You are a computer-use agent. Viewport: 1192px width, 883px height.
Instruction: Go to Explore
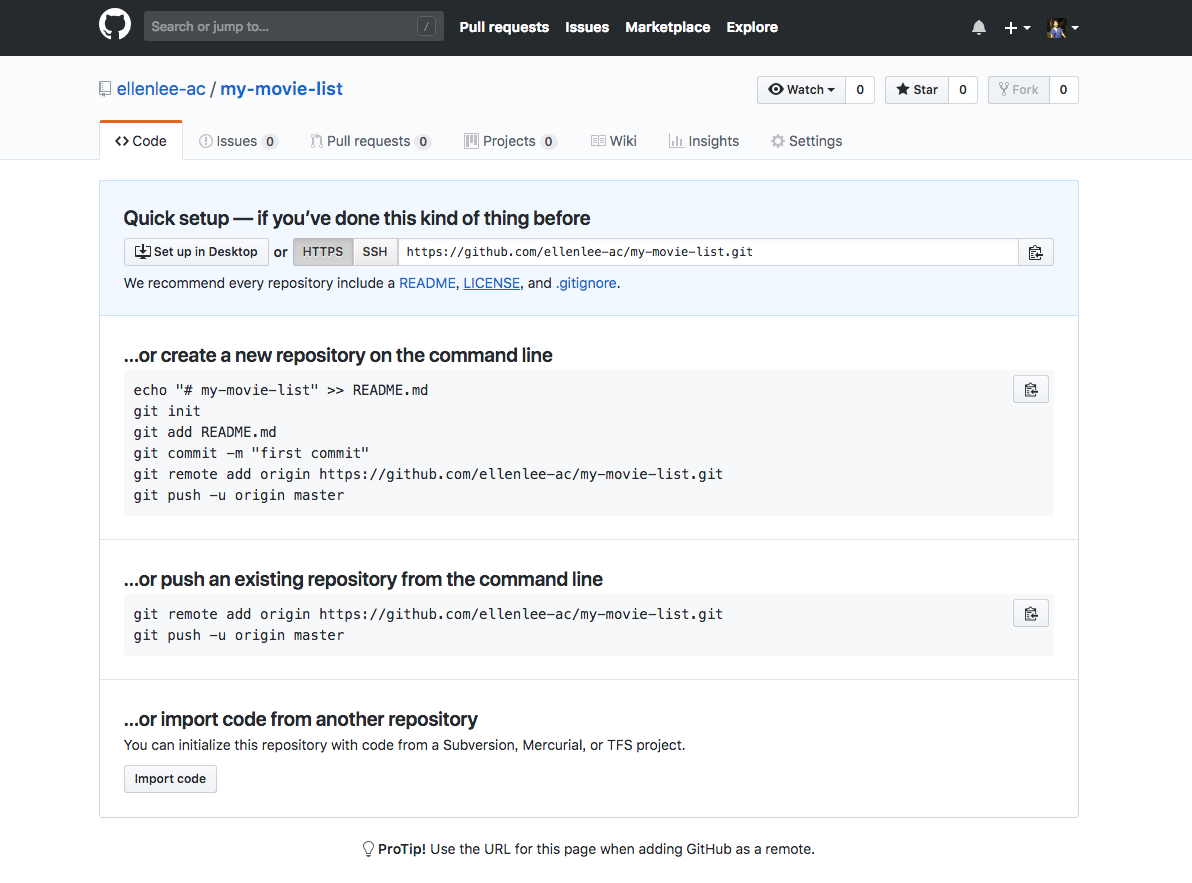click(x=752, y=27)
